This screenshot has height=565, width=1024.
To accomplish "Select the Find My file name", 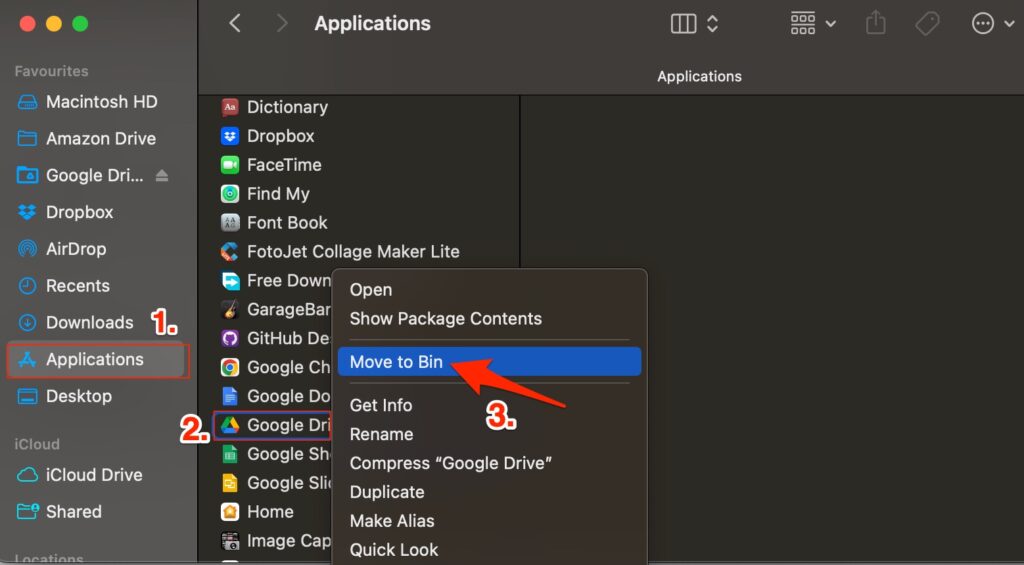I will [x=278, y=194].
